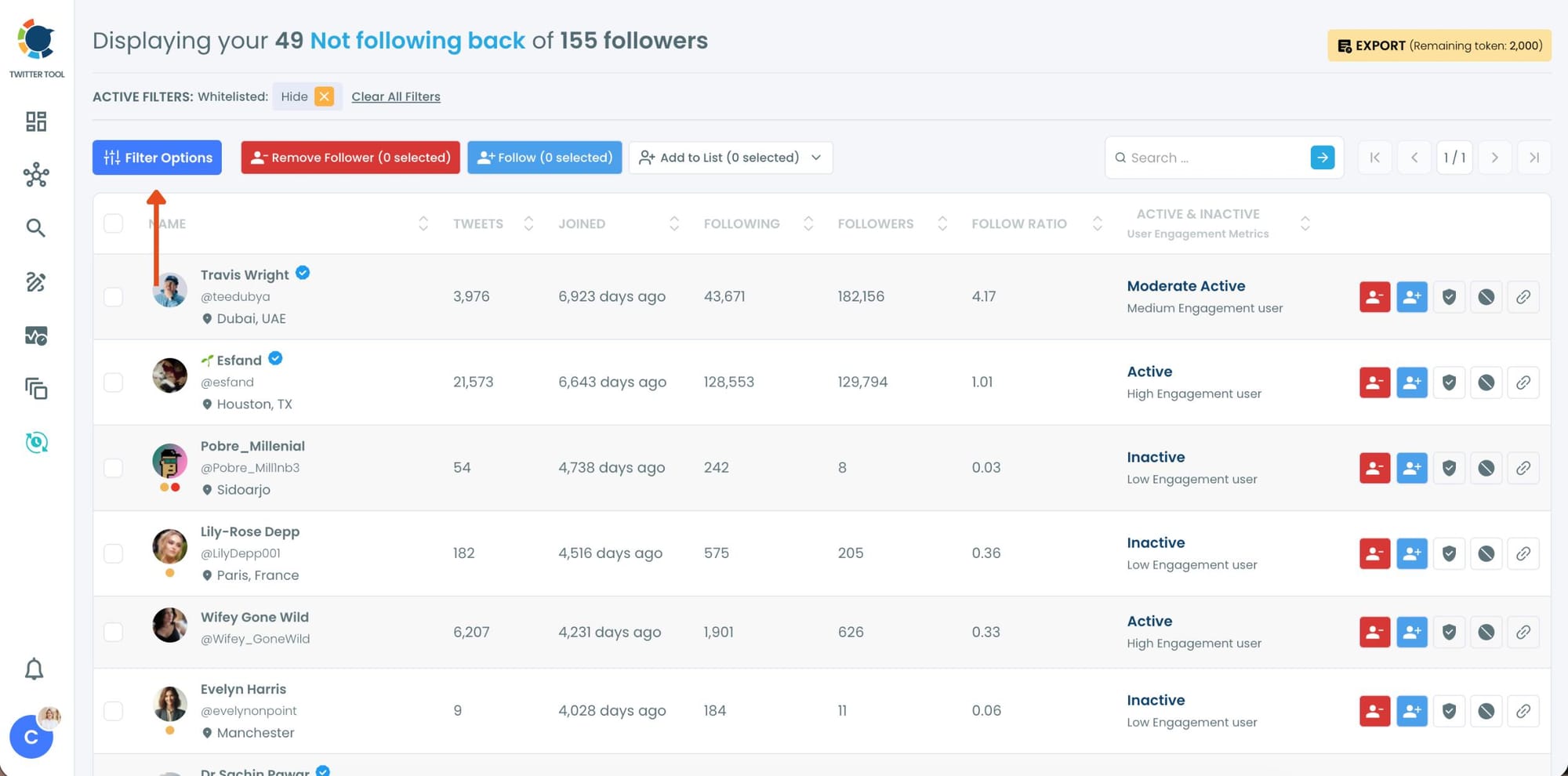Open the notifications bell icon
The image size is (1568, 776).
click(x=34, y=669)
